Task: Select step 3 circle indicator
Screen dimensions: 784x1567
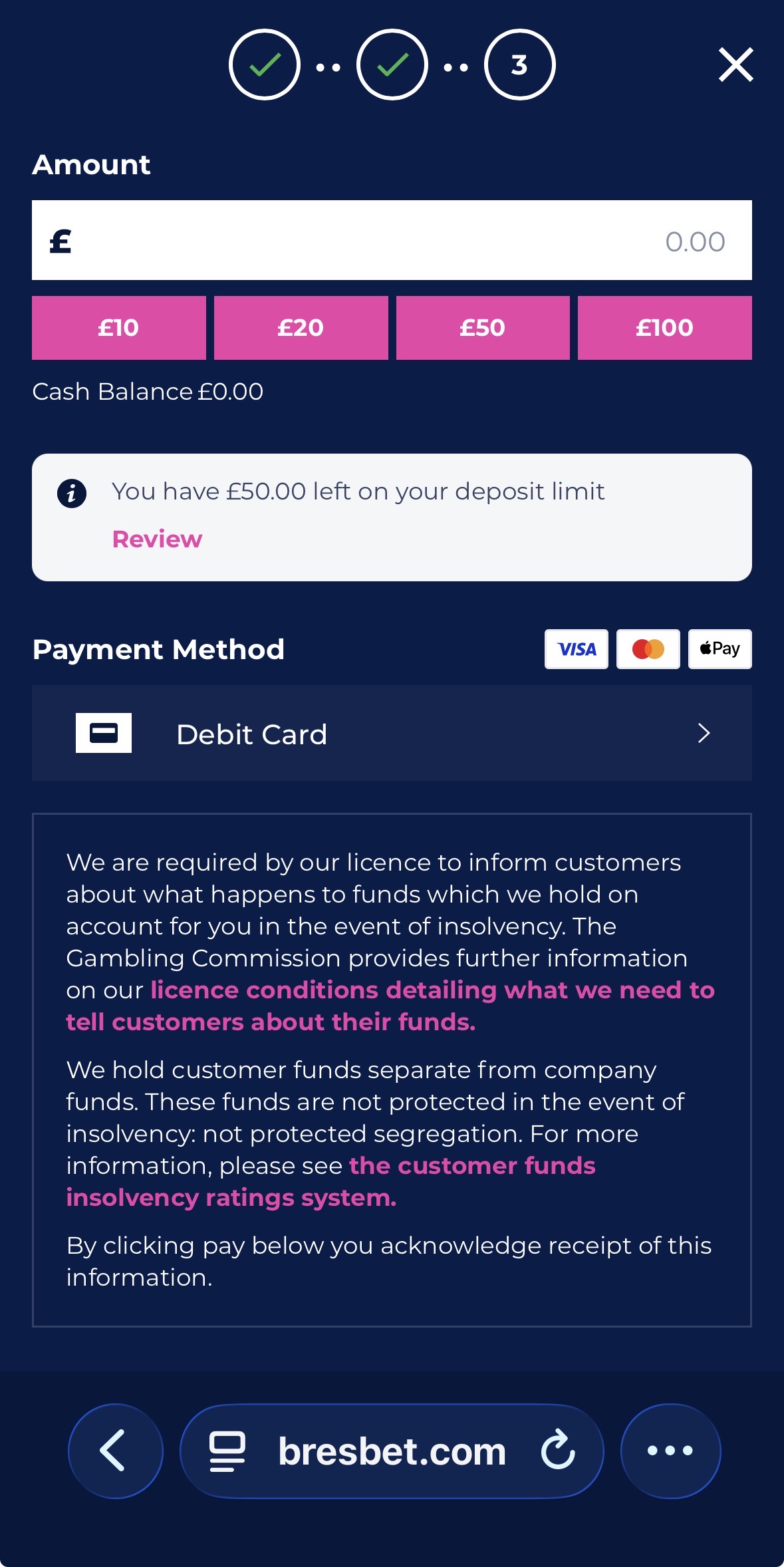Action: tap(520, 65)
